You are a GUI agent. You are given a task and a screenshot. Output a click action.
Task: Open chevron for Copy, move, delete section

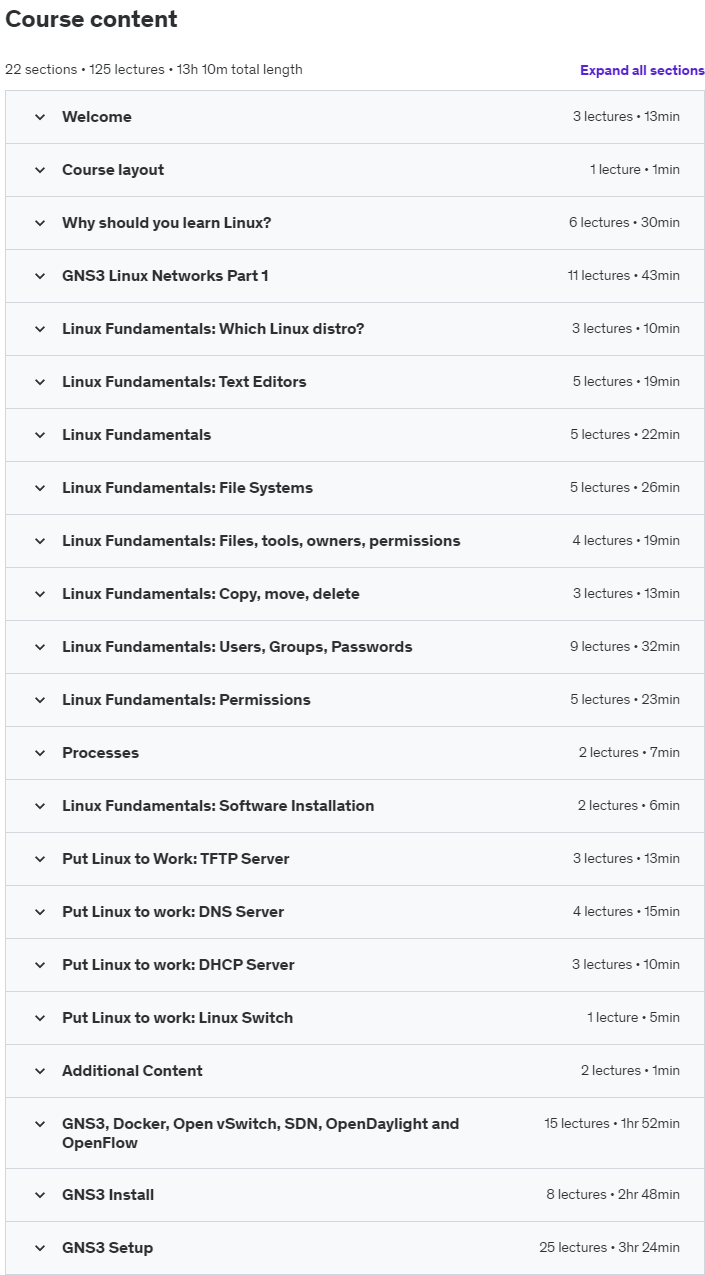(40, 594)
